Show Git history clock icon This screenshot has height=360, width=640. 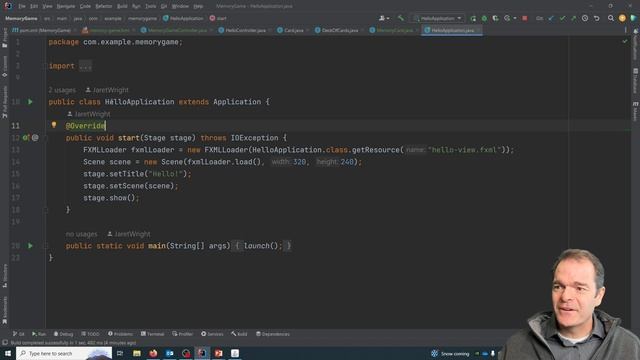coord(585,18)
